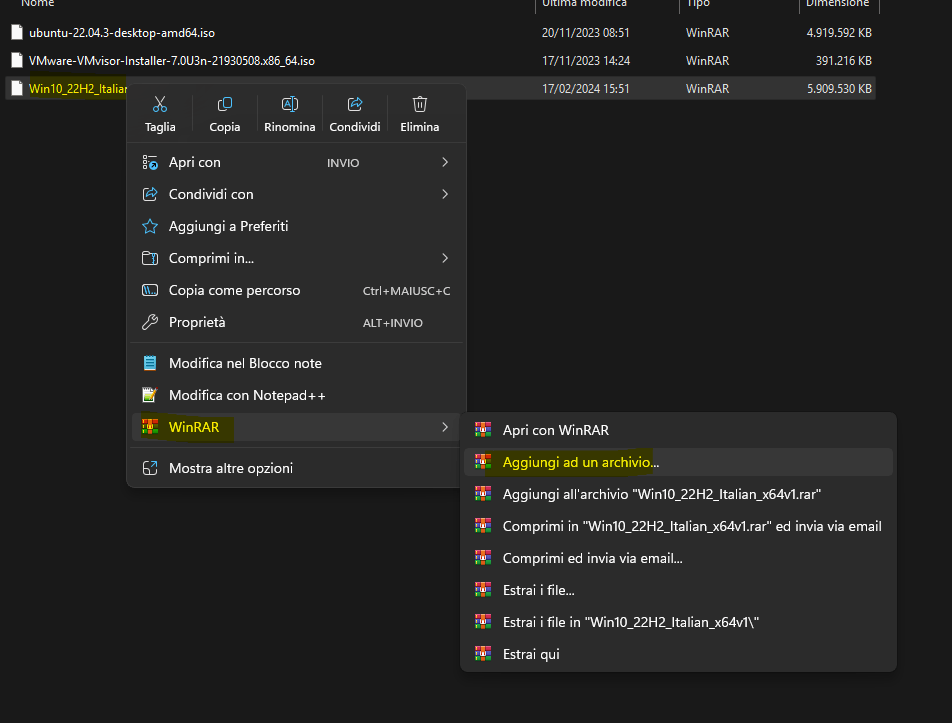952x723 pixels.
Task: Click the Condividi share icon
Action: (355, 105)
